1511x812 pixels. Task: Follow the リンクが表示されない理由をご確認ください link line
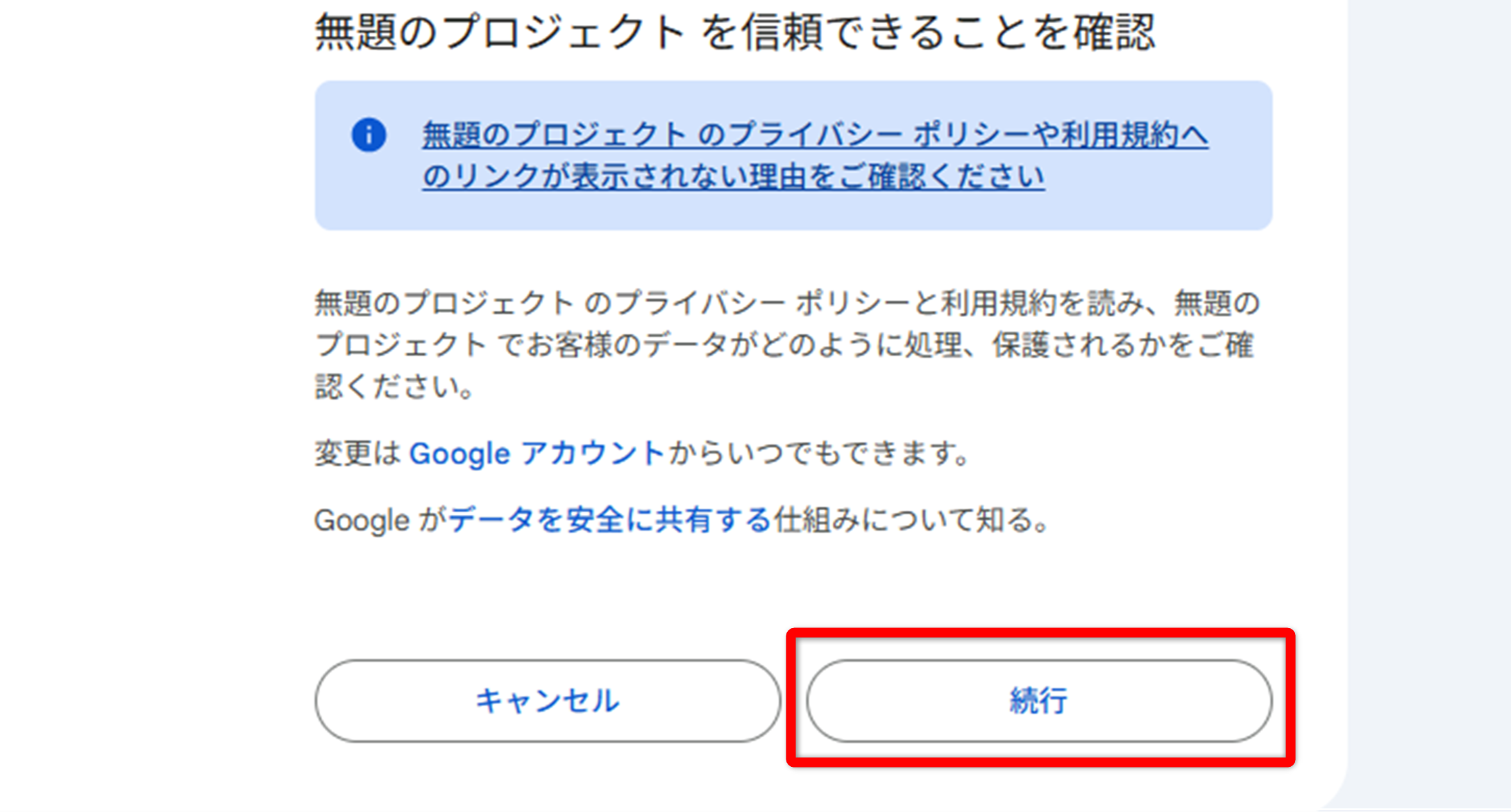click(x=734, y=176)
